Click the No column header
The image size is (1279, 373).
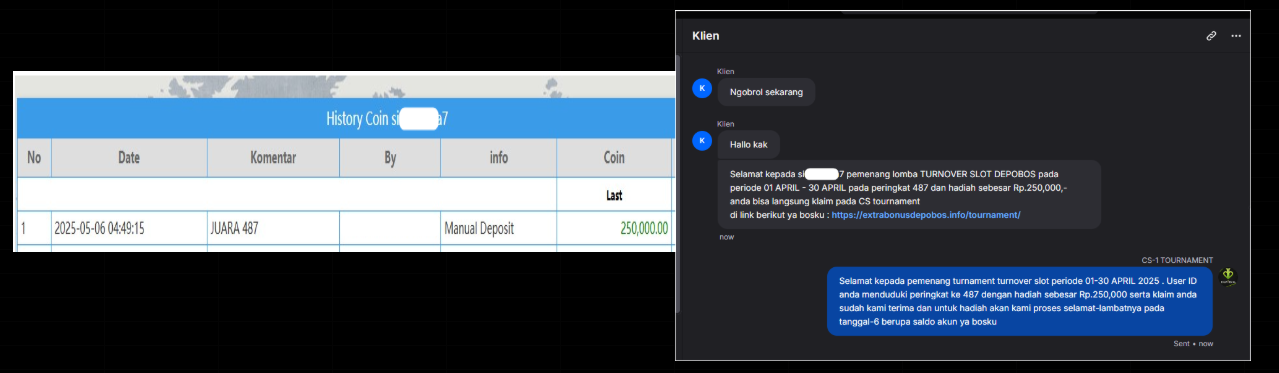point(35,157)
